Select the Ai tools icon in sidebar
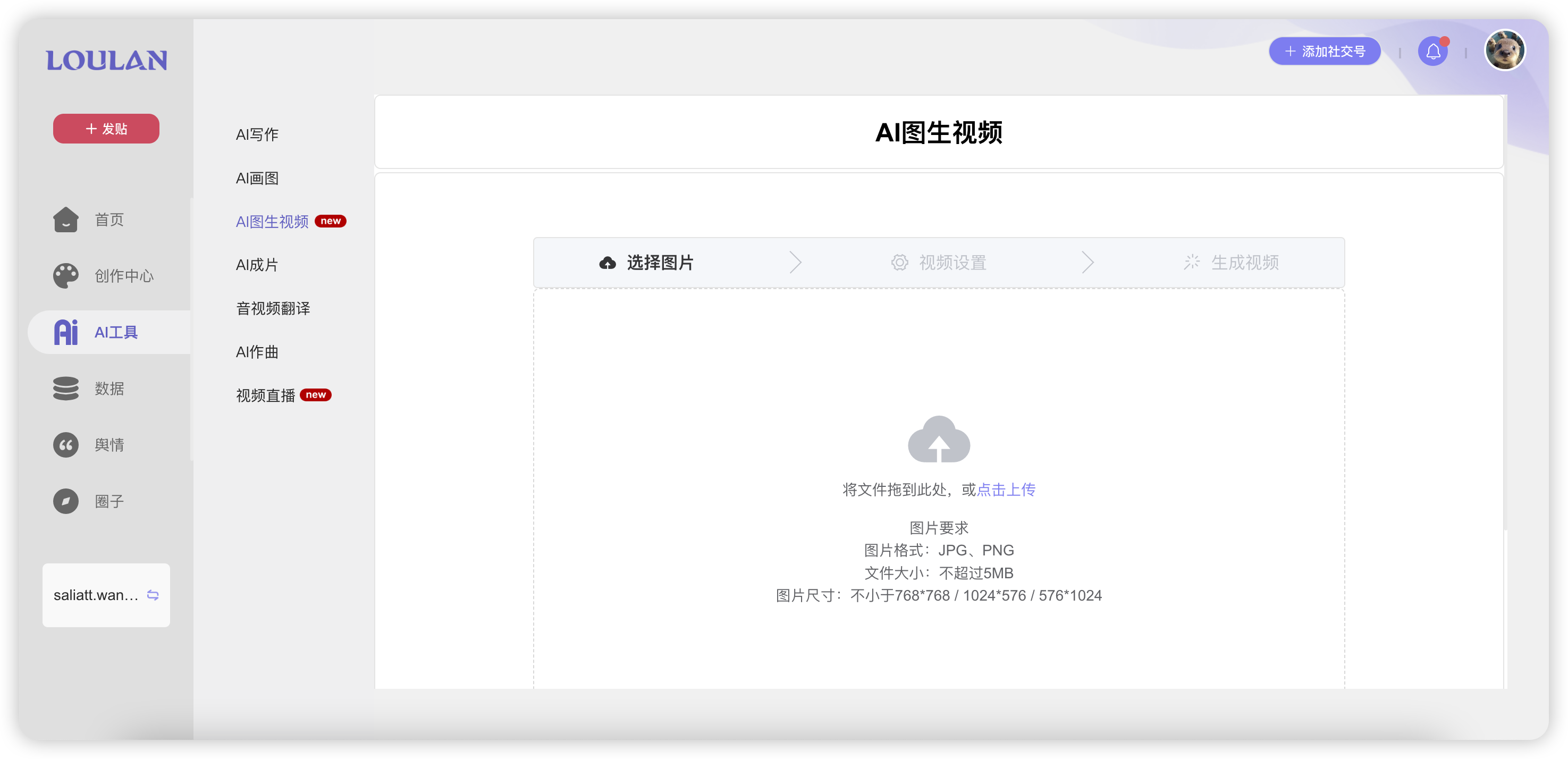 coord(66,332)
